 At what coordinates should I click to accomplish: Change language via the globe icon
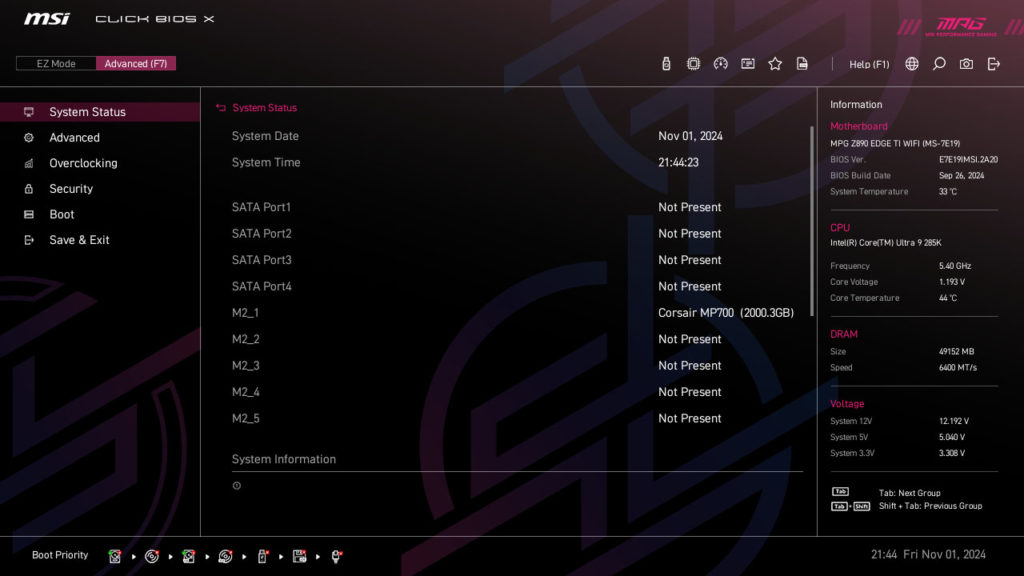pos(911,63)
